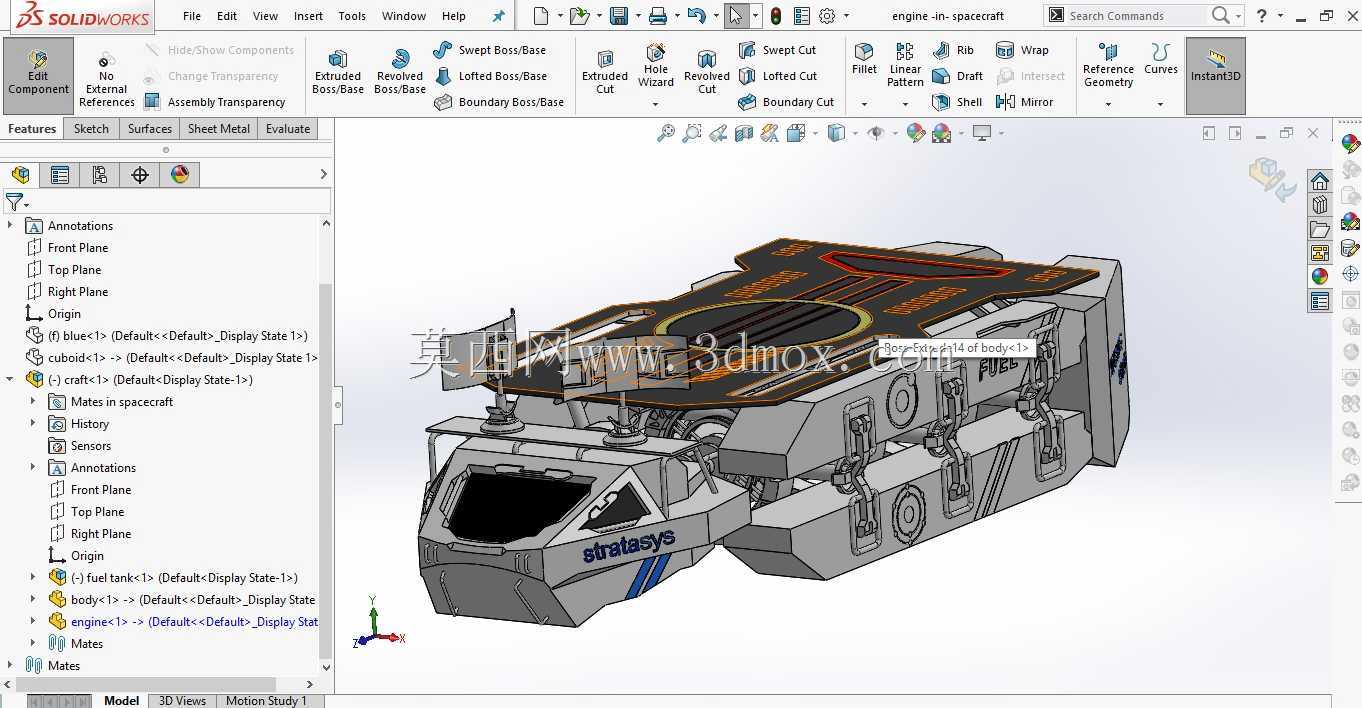
Task: Expand the engine<1> component
Action: (x=33, y=622)
